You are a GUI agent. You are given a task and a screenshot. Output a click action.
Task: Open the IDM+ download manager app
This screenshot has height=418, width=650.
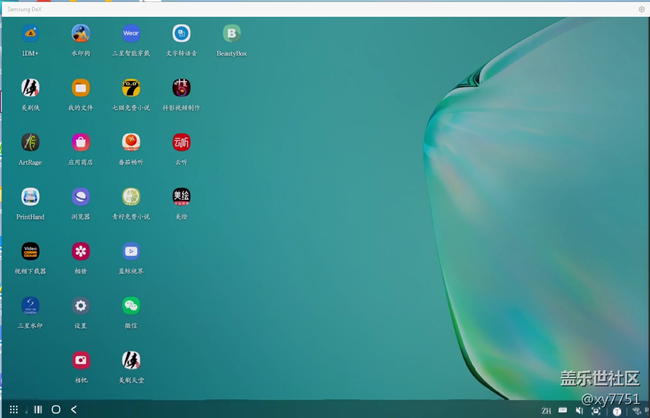click(30, 34)
